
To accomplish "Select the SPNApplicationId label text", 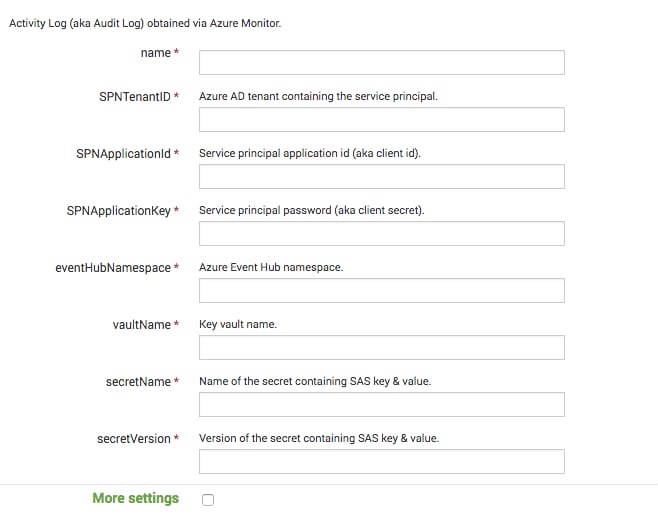I will click(123, 154).
